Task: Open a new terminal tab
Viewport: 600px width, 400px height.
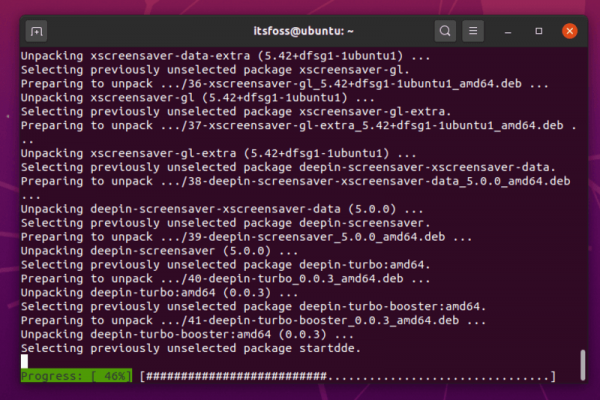Action: pyautogui.click(x=36, y=30)
